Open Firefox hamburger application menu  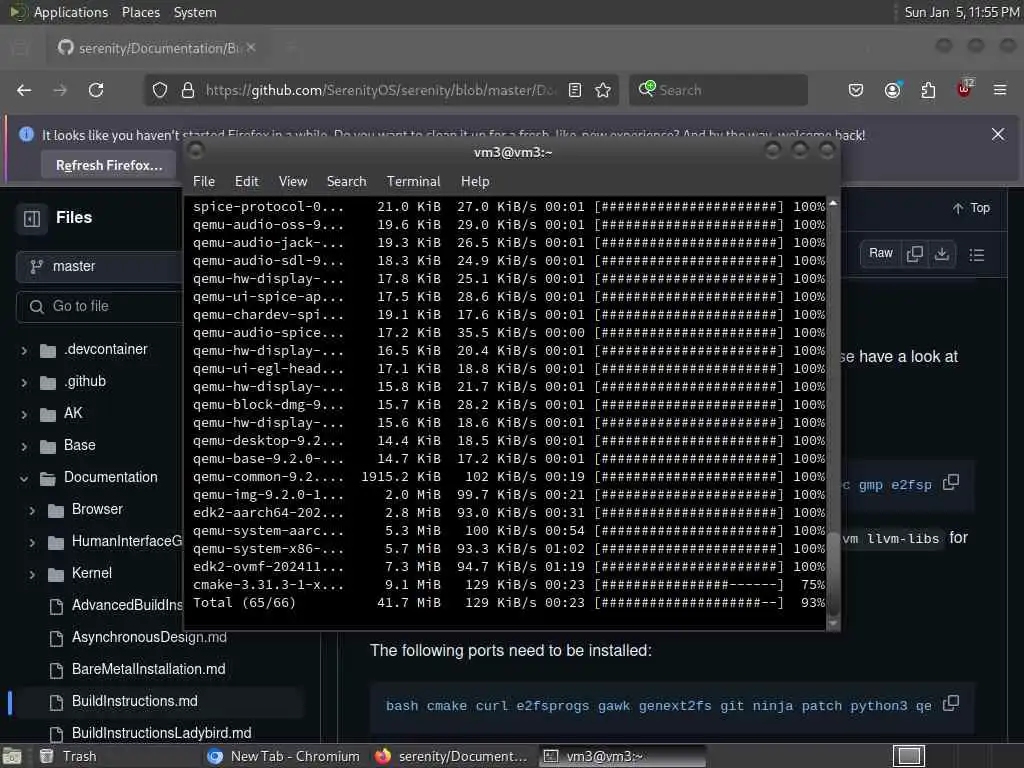point(1000,90)
